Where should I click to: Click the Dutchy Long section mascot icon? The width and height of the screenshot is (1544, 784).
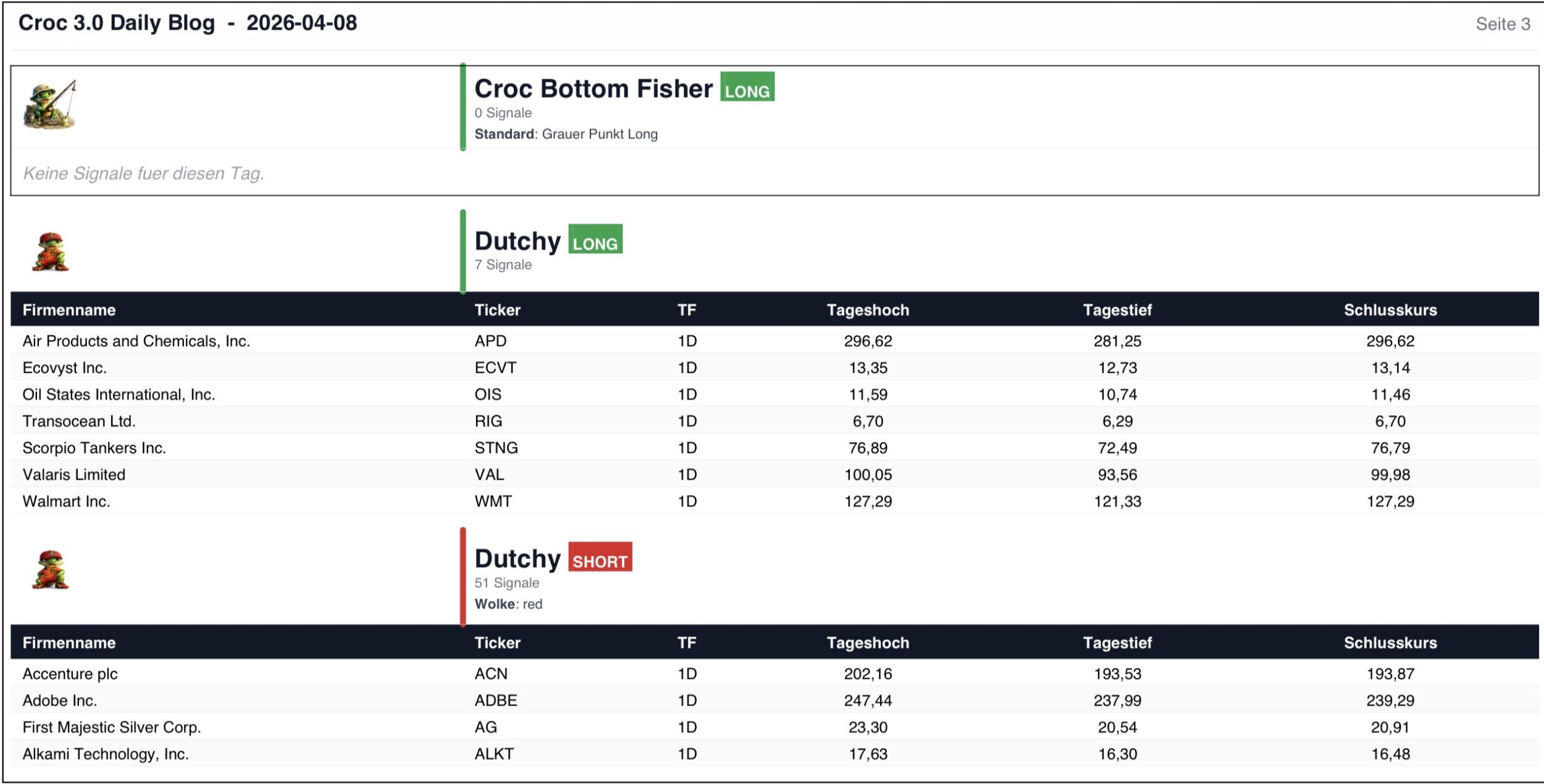point(50,252)
